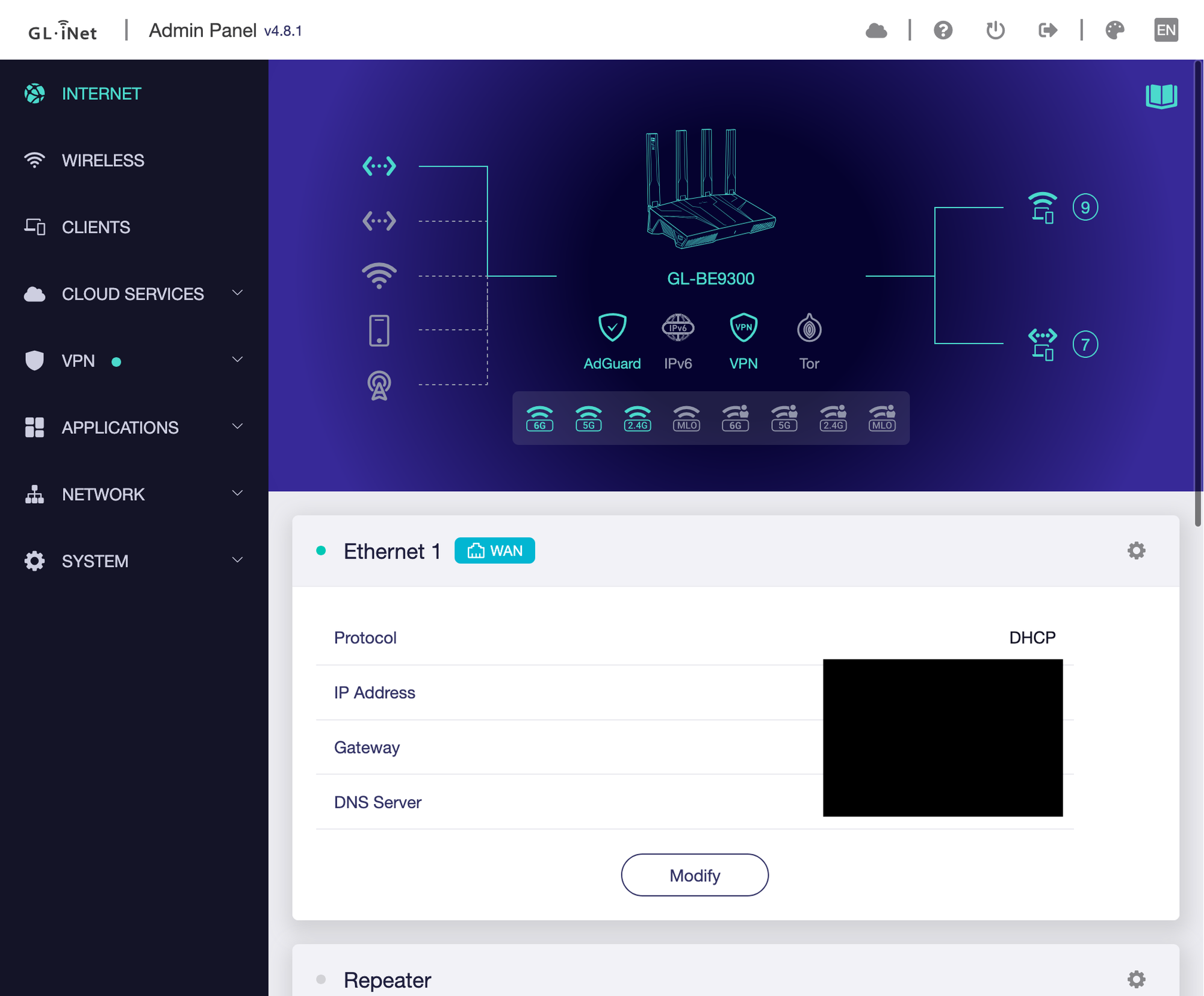
Task: Open the user manual book icon
Action: click(1161, 96)
